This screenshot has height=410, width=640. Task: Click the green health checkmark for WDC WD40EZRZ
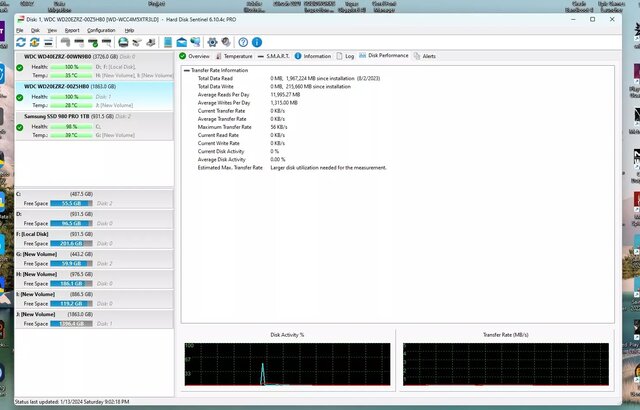(20, 67)
